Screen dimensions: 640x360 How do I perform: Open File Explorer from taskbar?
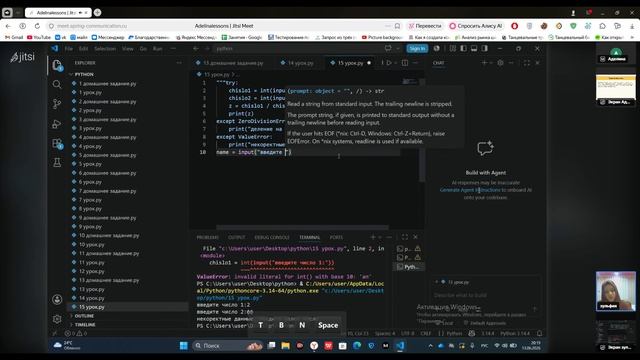(285, 346)
